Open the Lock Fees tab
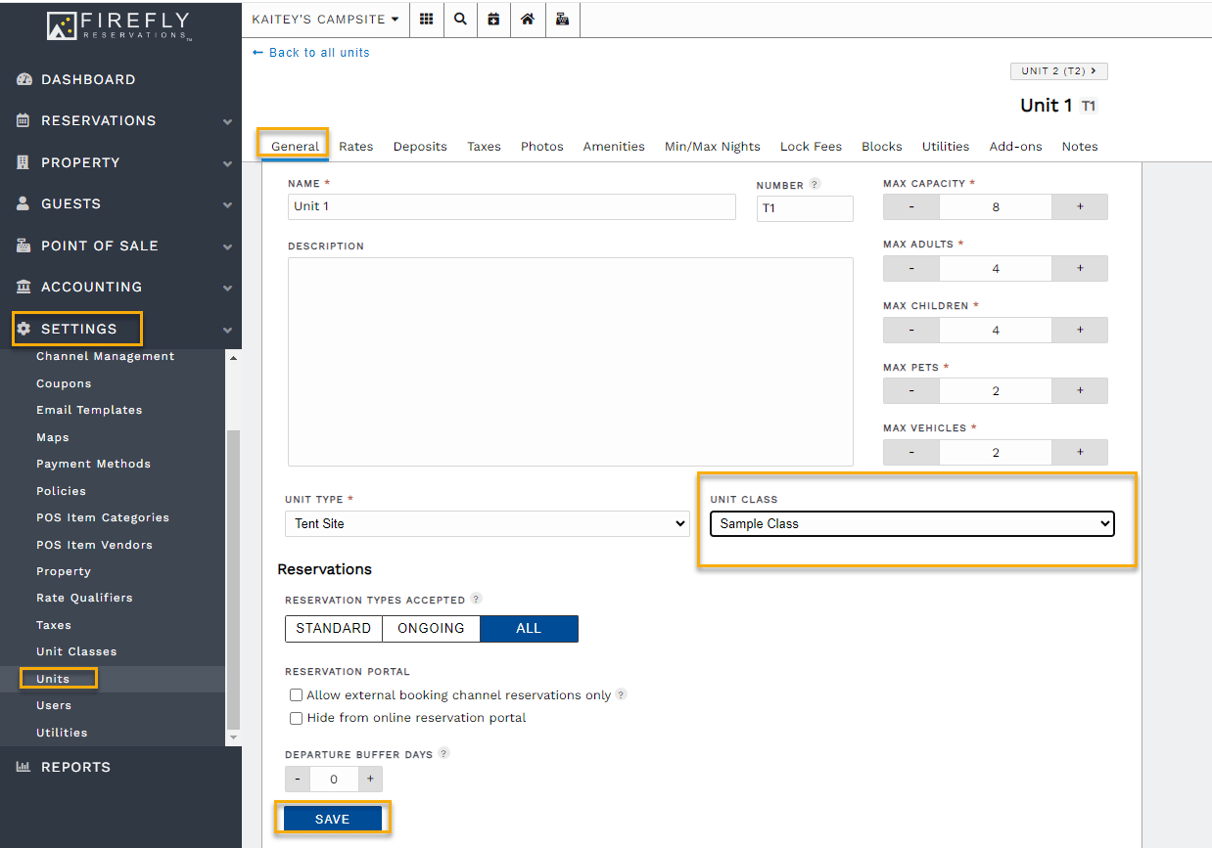The image size is (1212, 848). click(x=811, y=146)
